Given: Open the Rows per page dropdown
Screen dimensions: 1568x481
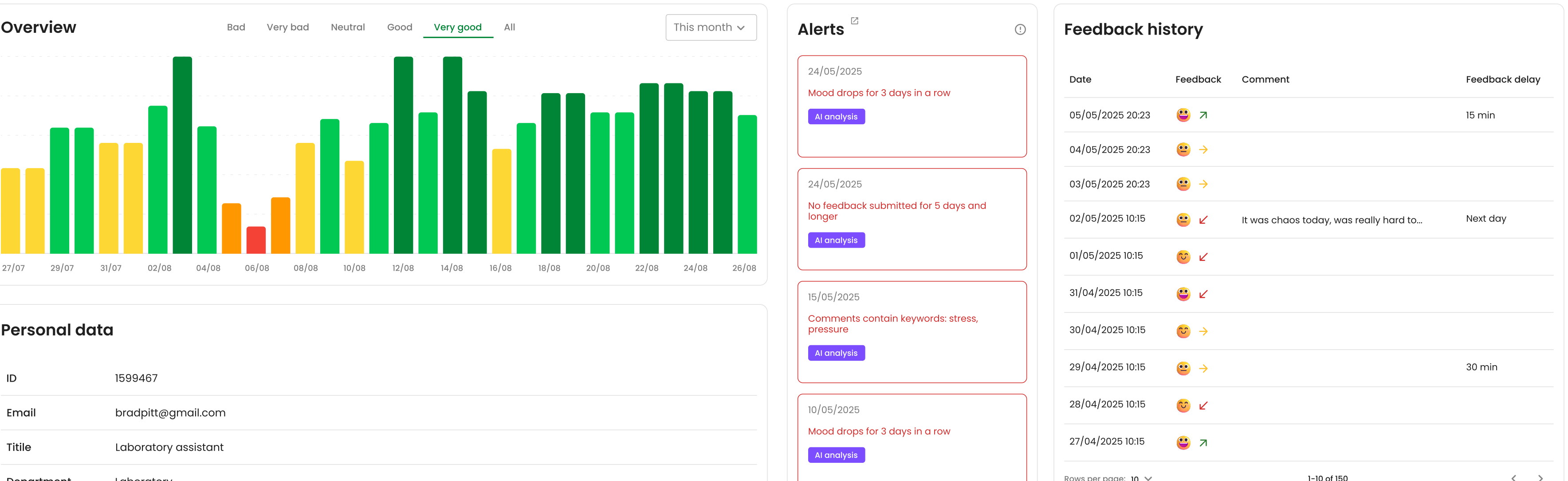Looking at the screenshot, I should coord(1141,478).
